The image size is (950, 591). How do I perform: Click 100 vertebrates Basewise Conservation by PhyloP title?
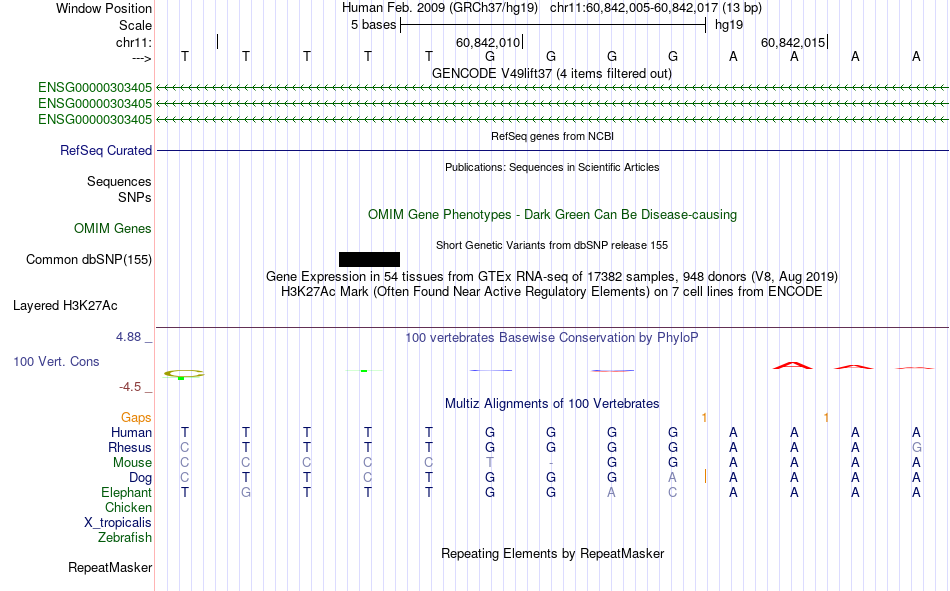click(552, 338)
